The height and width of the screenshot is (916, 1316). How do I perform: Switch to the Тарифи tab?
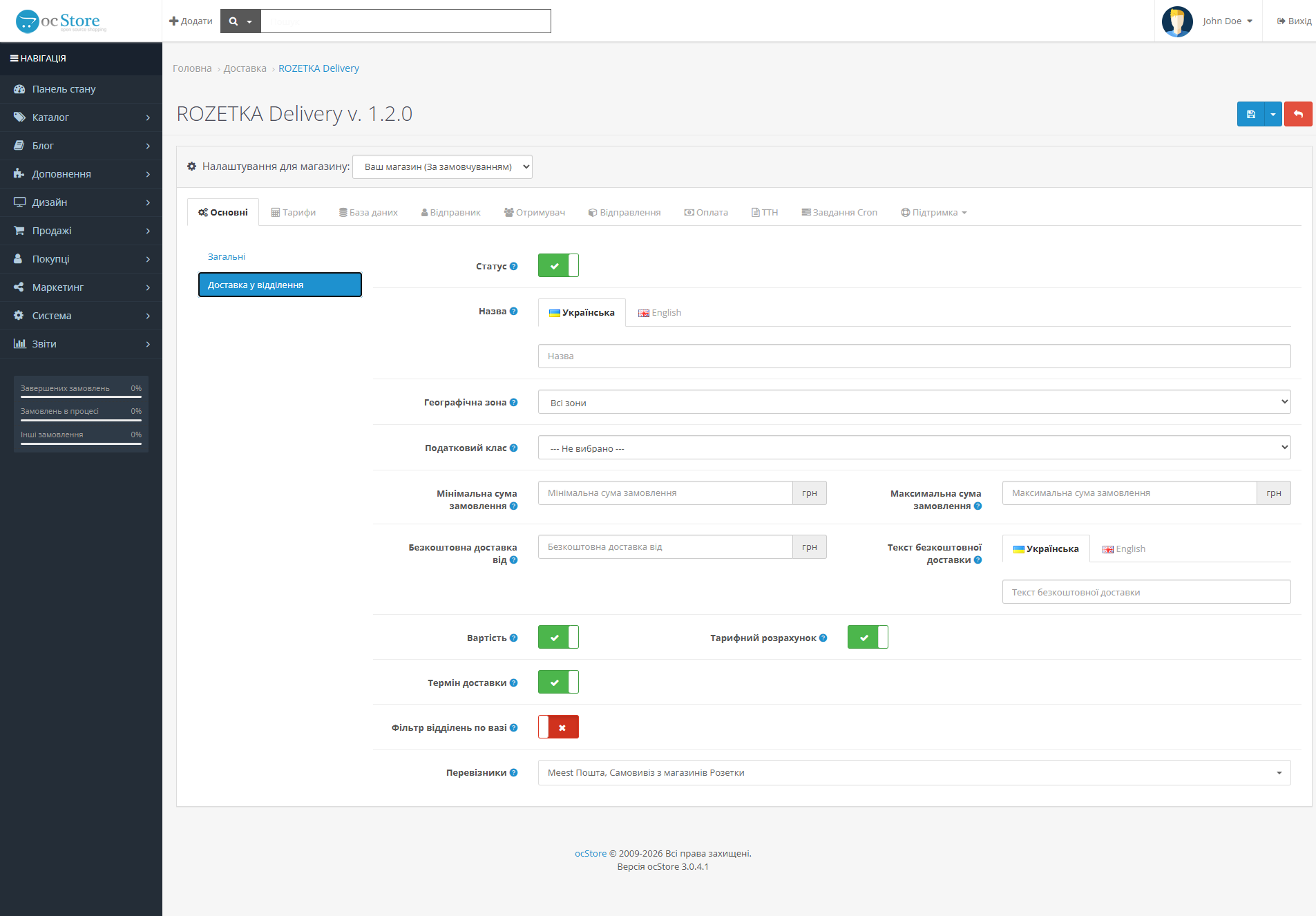(293, 212)
